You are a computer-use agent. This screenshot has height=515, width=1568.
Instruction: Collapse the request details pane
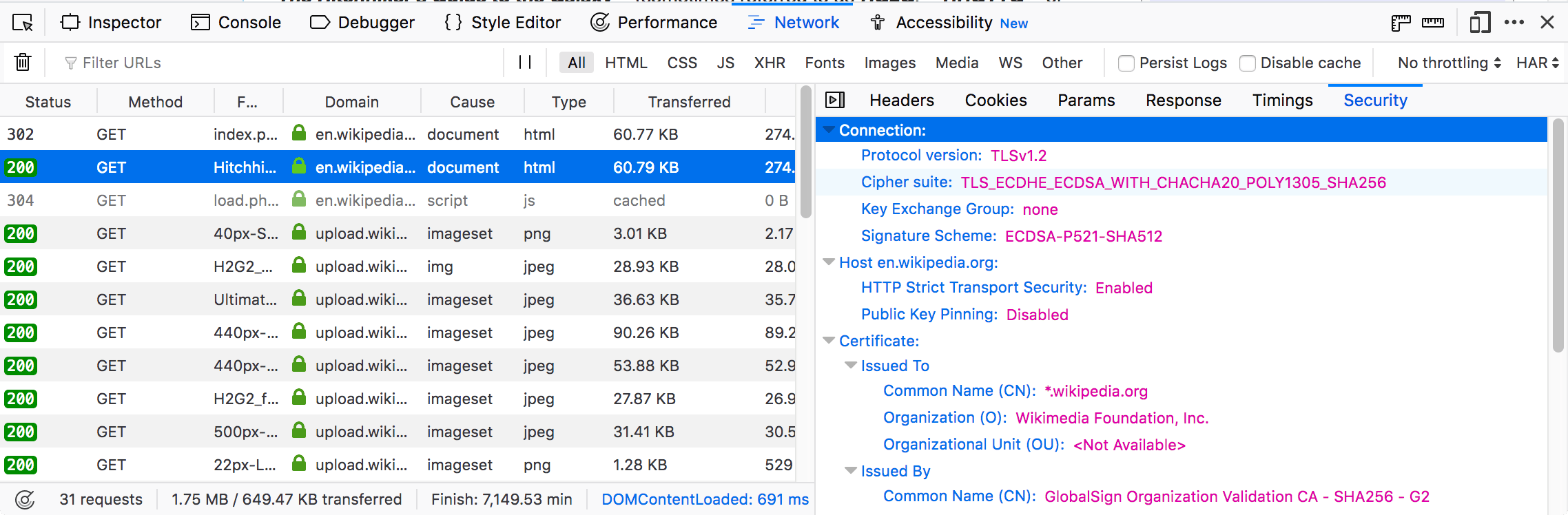click(x=835, y=101)
